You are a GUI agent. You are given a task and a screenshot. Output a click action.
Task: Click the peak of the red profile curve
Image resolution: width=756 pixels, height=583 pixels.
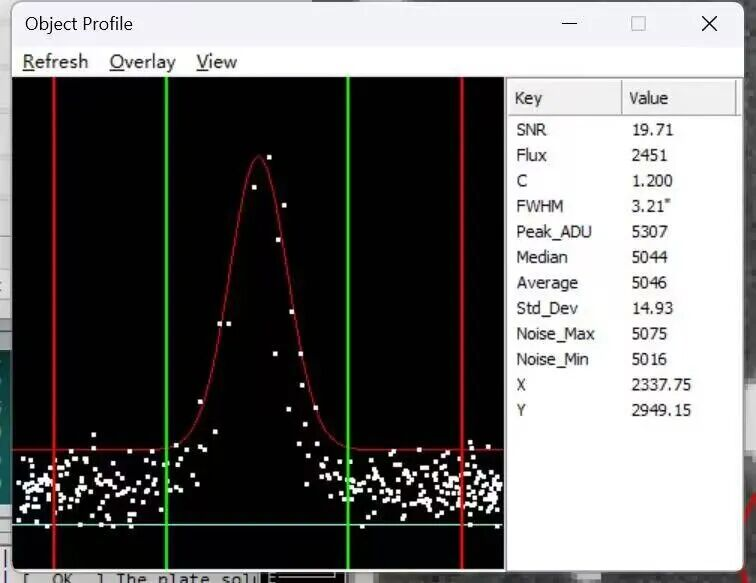coord(261,156)
